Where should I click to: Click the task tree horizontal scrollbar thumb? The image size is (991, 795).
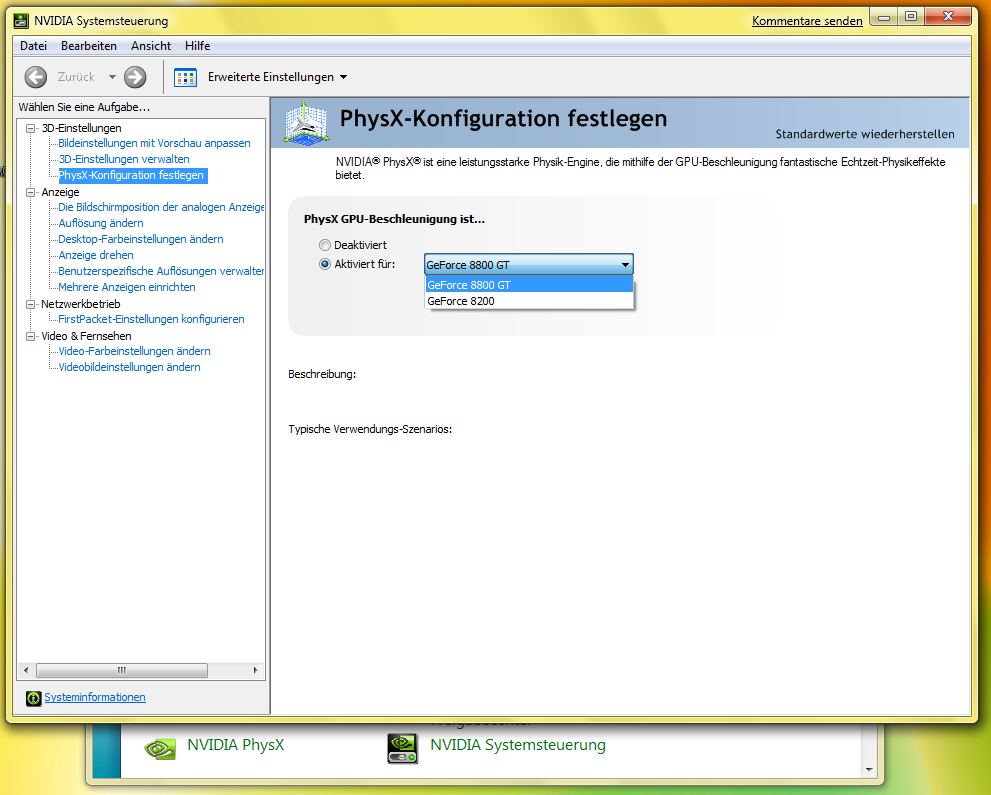(122, 671)
